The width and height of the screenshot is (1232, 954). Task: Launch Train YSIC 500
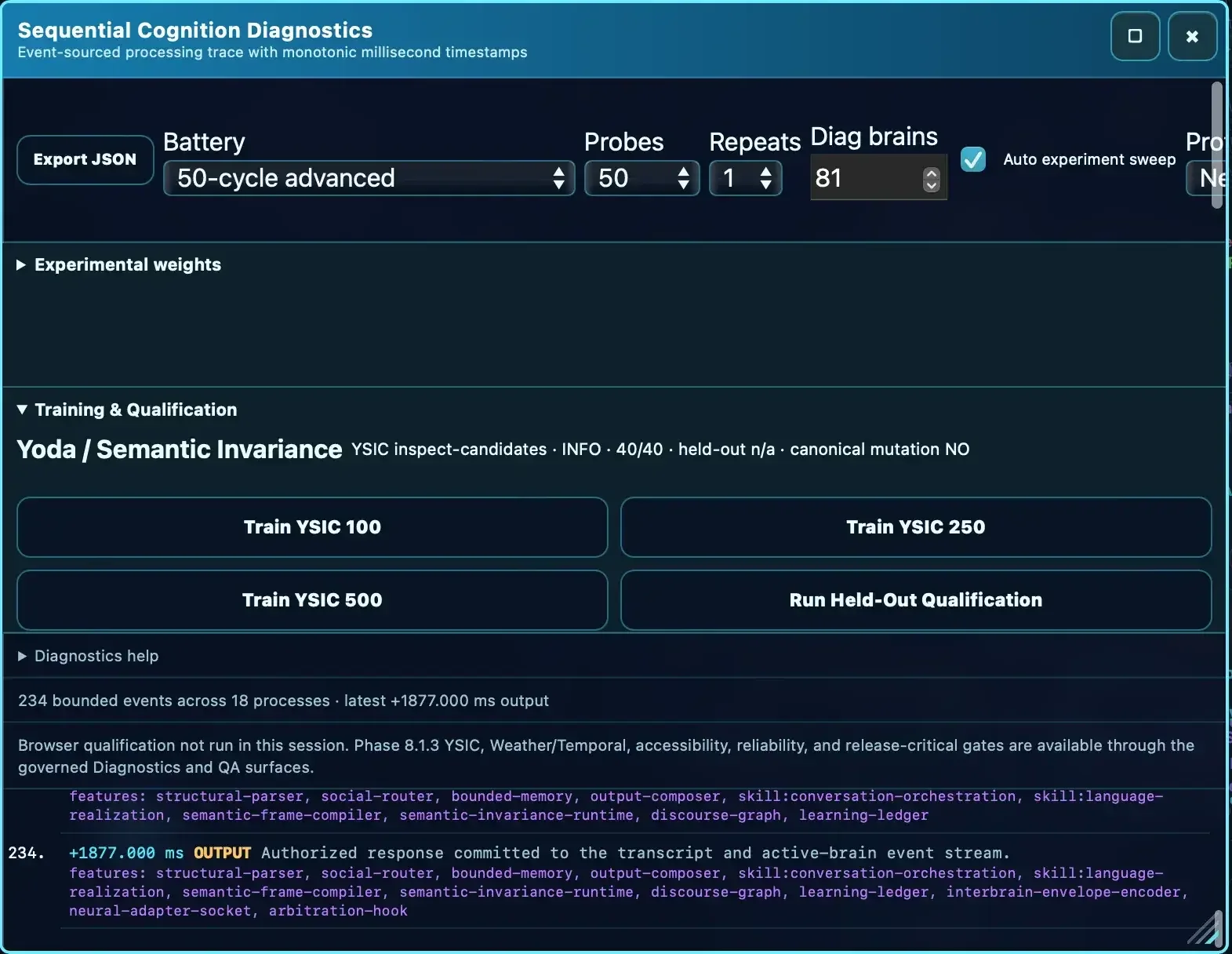[x=312, y=600]
